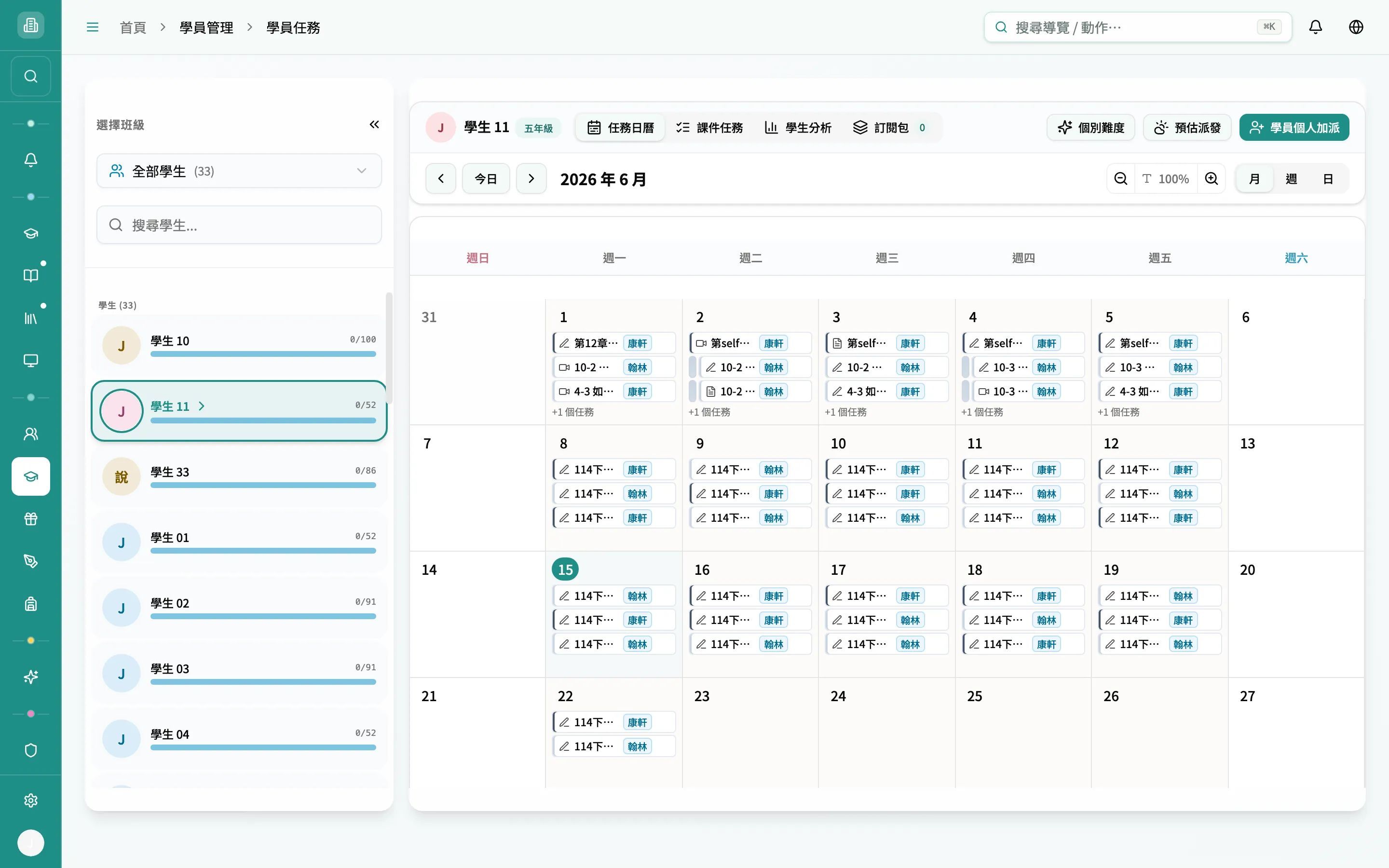
Task: Open the highlighted graduation cap sidebar icon
Action: coord(30,476)
